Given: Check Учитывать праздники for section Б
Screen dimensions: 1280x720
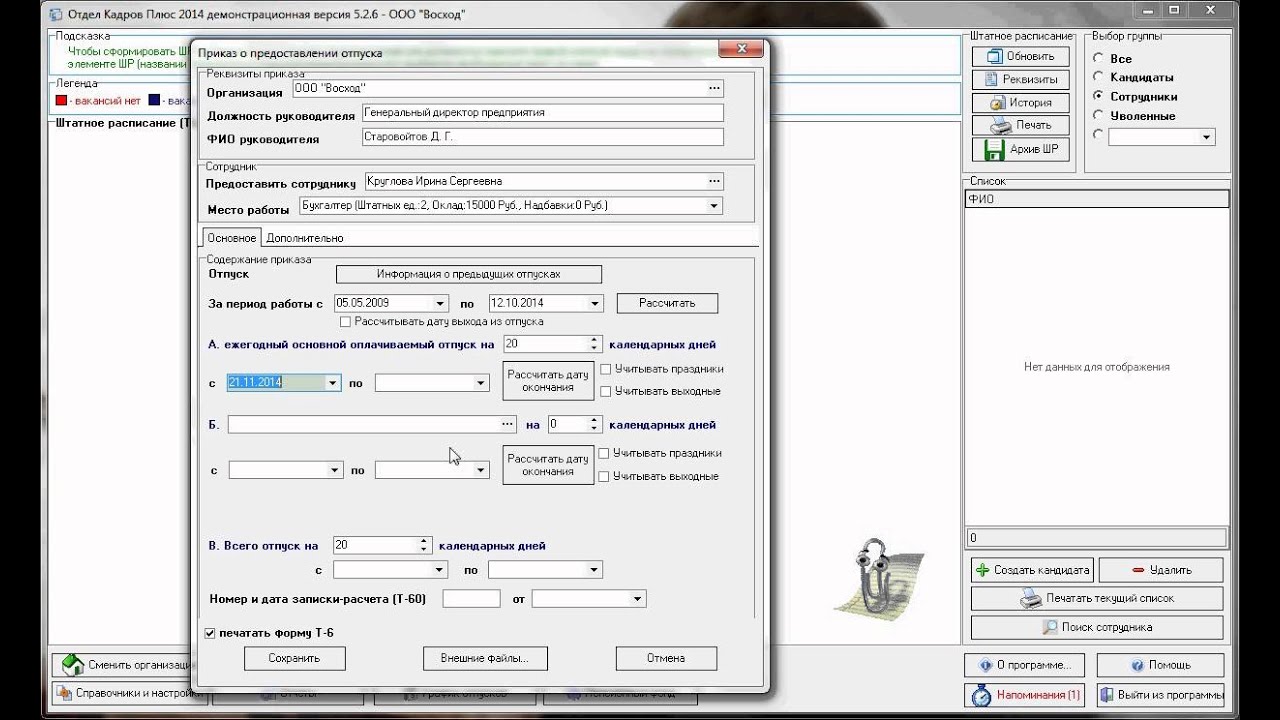Looking at the screenshot, I should [x=603, y=453].
